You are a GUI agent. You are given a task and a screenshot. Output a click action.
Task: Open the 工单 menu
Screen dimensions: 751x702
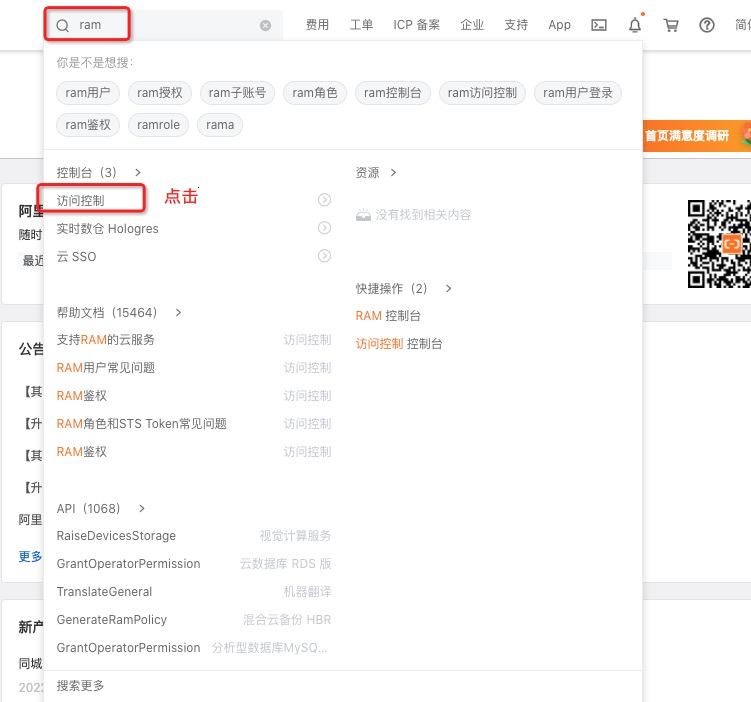click(x=361, y=25)
